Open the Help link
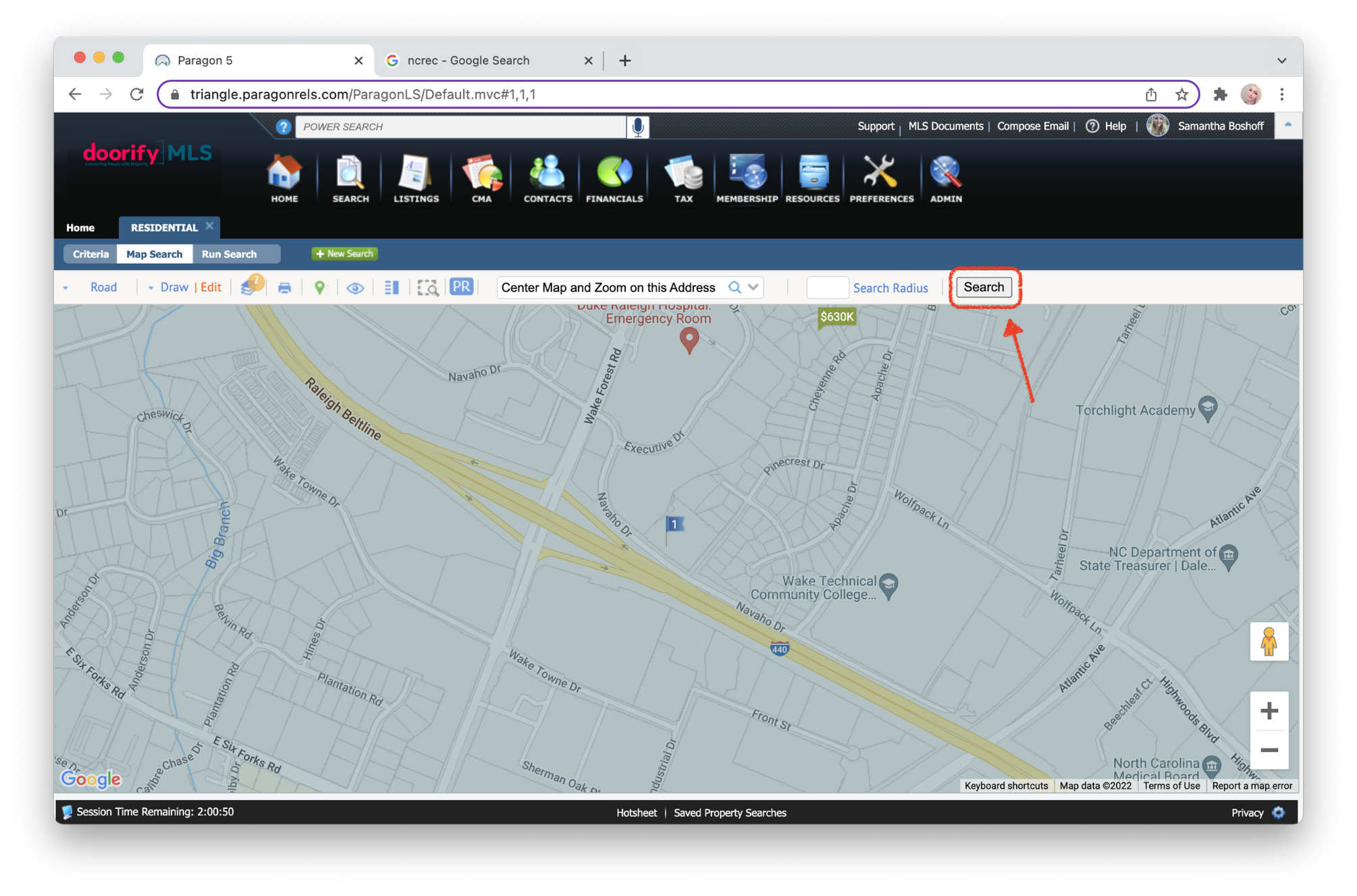The height and width of the screenshot is (896, 1357). pyautogui.click(x=1106, y=126)
